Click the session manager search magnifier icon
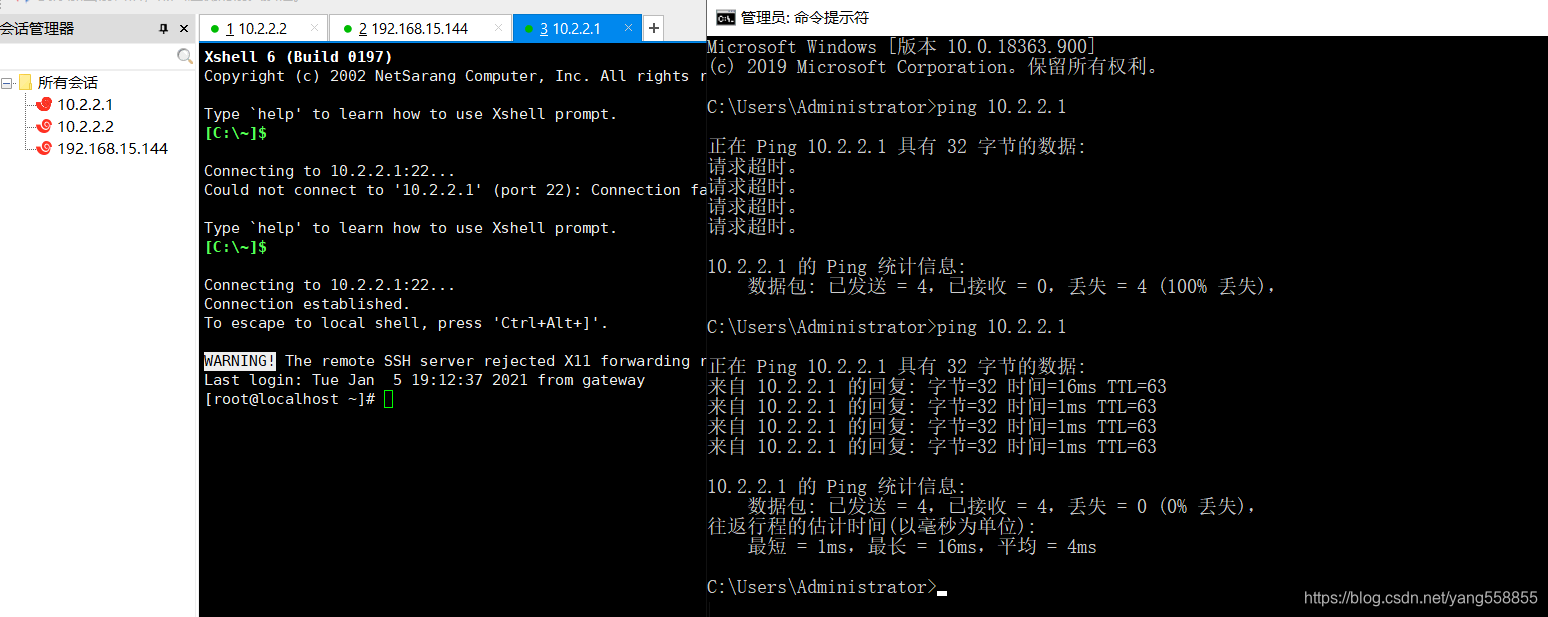The image size is (1548, 617). [184, 56]
